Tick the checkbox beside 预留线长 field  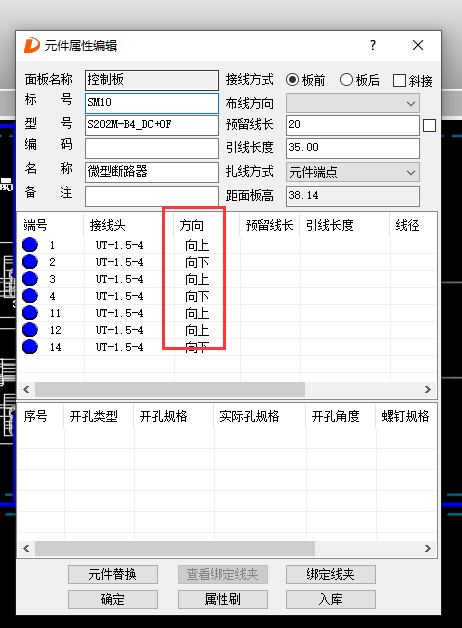[x=429, y=125]
